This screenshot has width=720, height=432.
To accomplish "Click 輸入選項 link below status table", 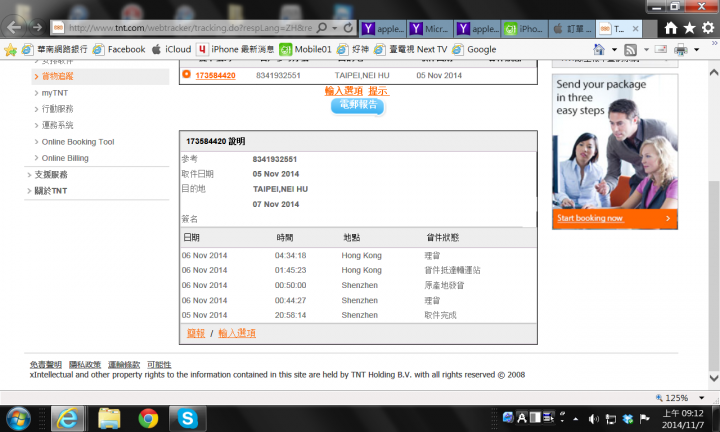I will [x=237, y=333].
